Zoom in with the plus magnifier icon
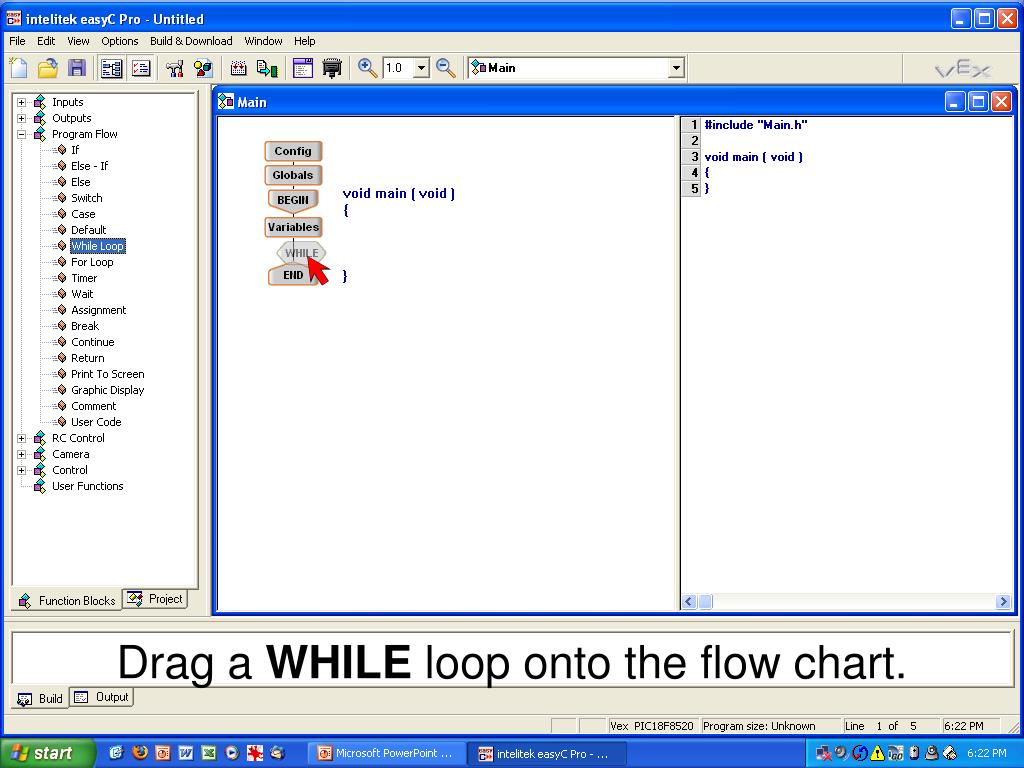 368,67
